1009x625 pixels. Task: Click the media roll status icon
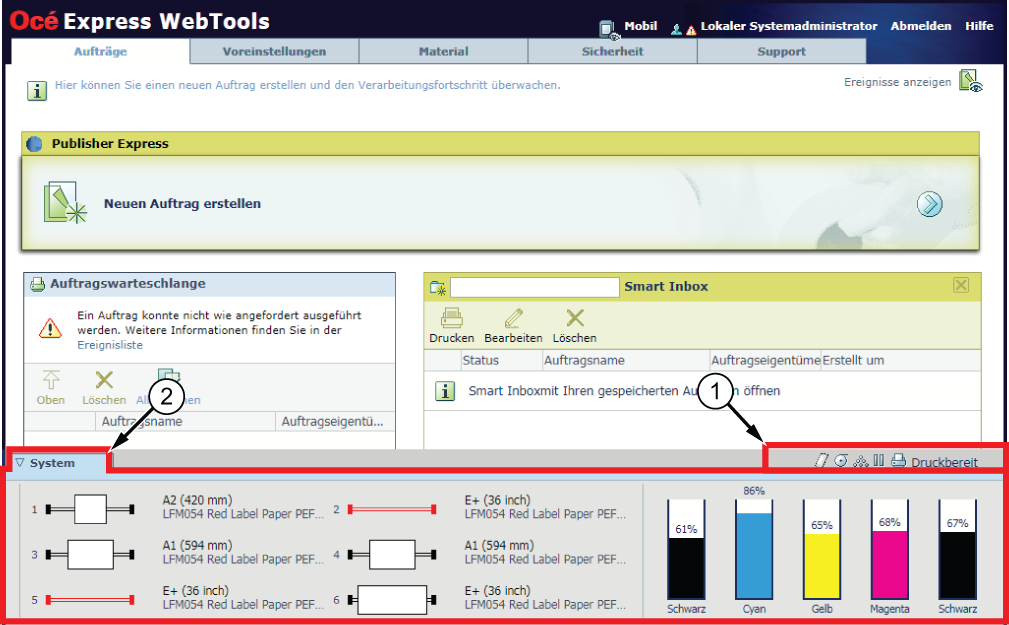point(840,461)
